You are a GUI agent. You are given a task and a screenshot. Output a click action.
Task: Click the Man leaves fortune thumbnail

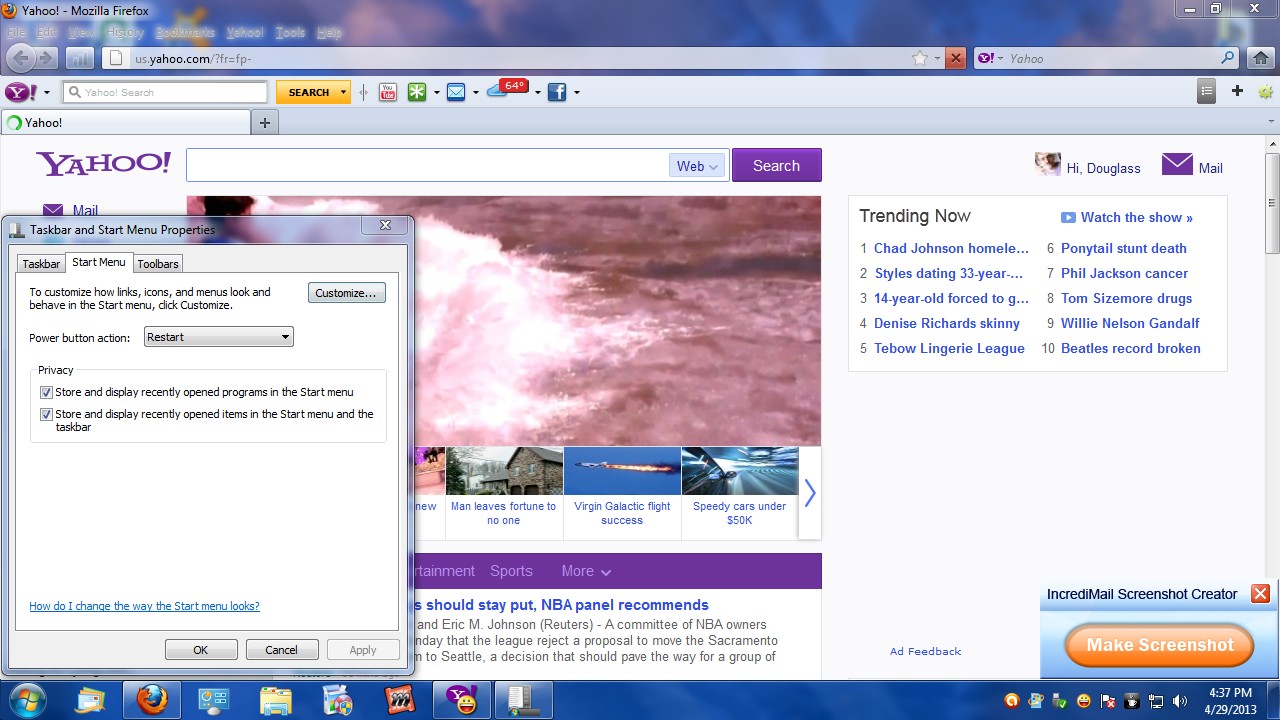click(504, 470)
